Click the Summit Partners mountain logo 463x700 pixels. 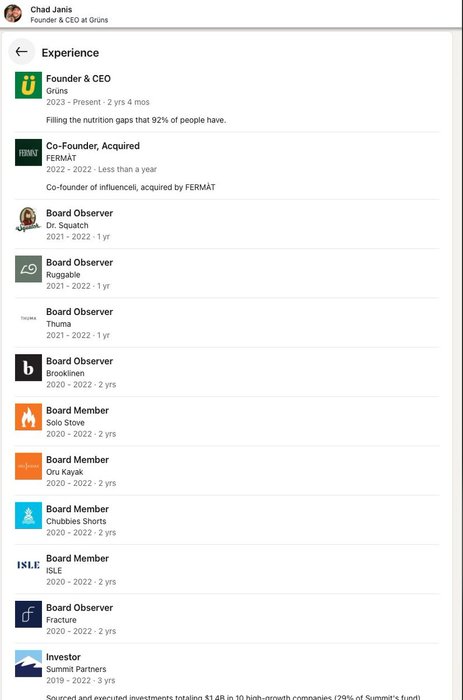[28, 664]
